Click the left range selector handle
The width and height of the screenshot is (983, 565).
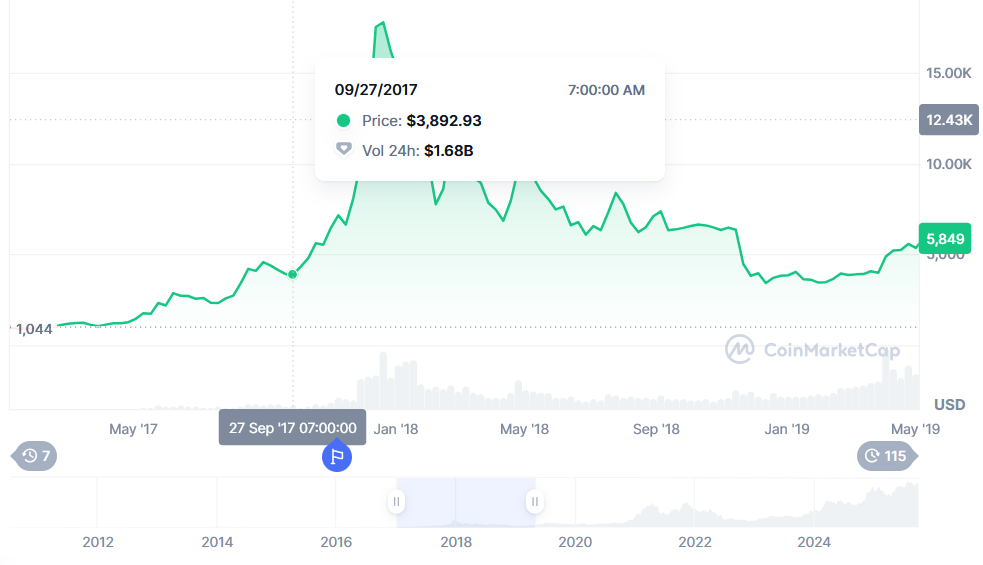[397, 501]
